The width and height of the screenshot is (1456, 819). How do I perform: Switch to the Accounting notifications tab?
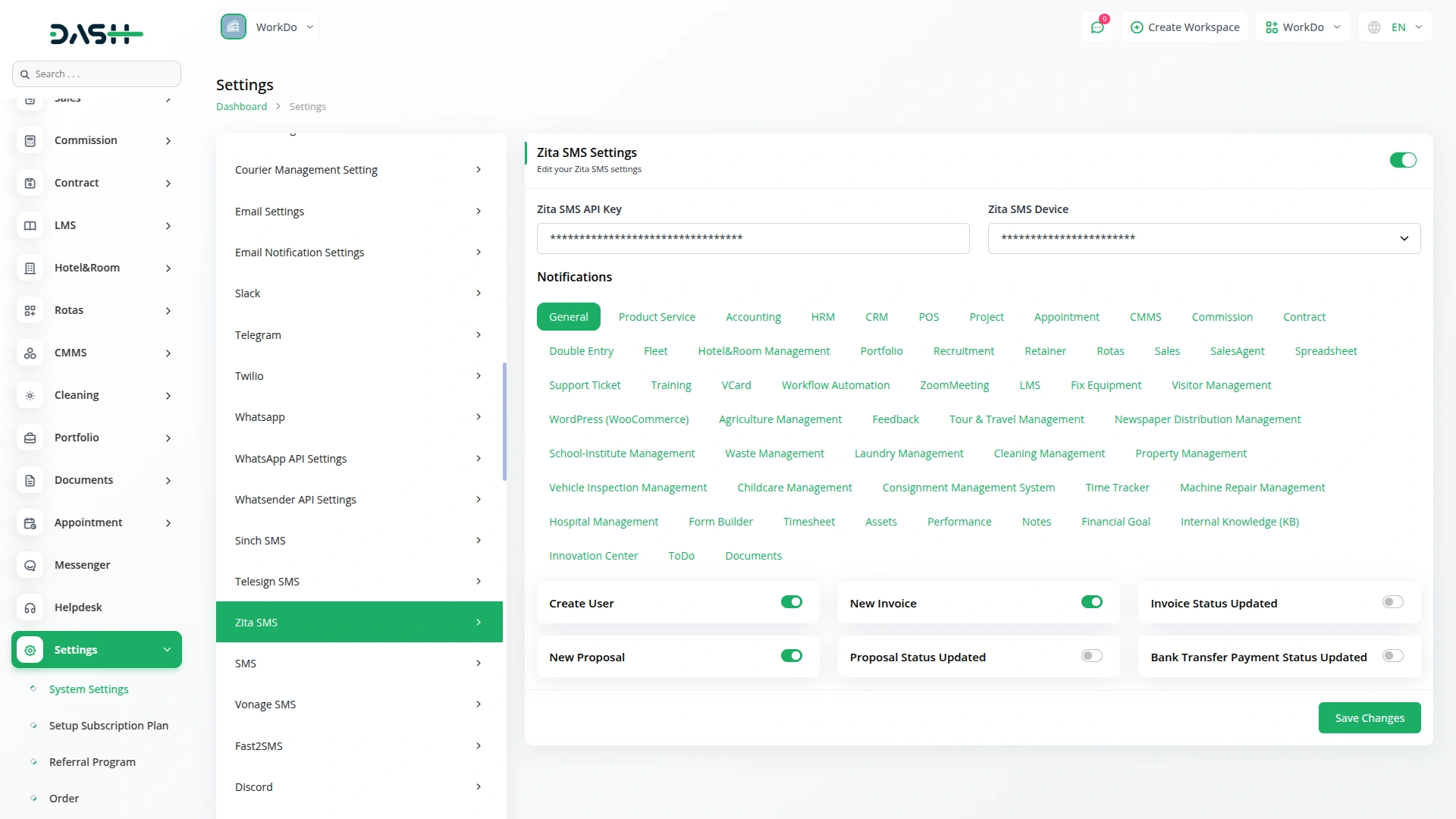(x=752, y=317)
